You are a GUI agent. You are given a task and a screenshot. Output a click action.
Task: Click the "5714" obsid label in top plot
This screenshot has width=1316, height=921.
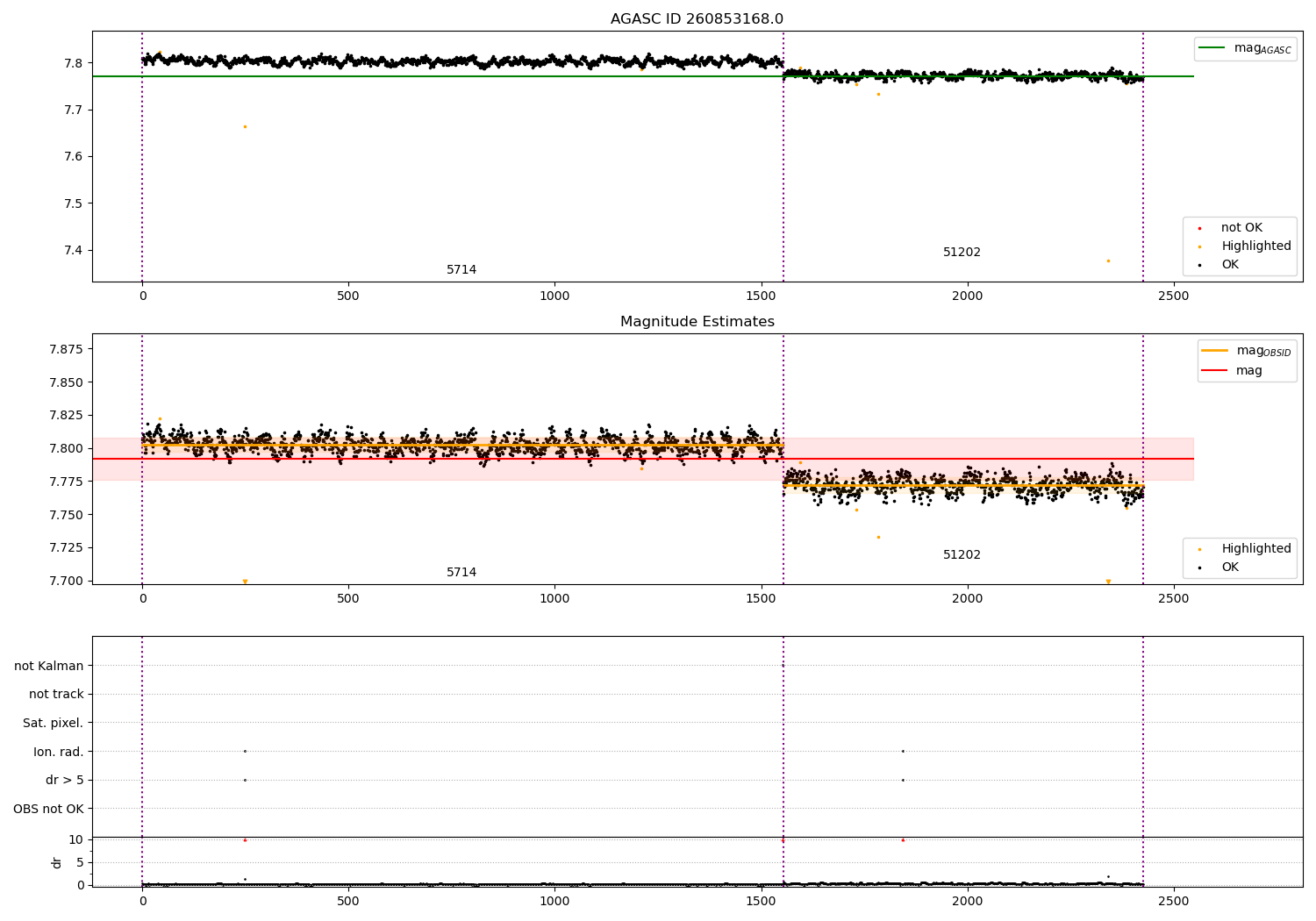[461, 270]
